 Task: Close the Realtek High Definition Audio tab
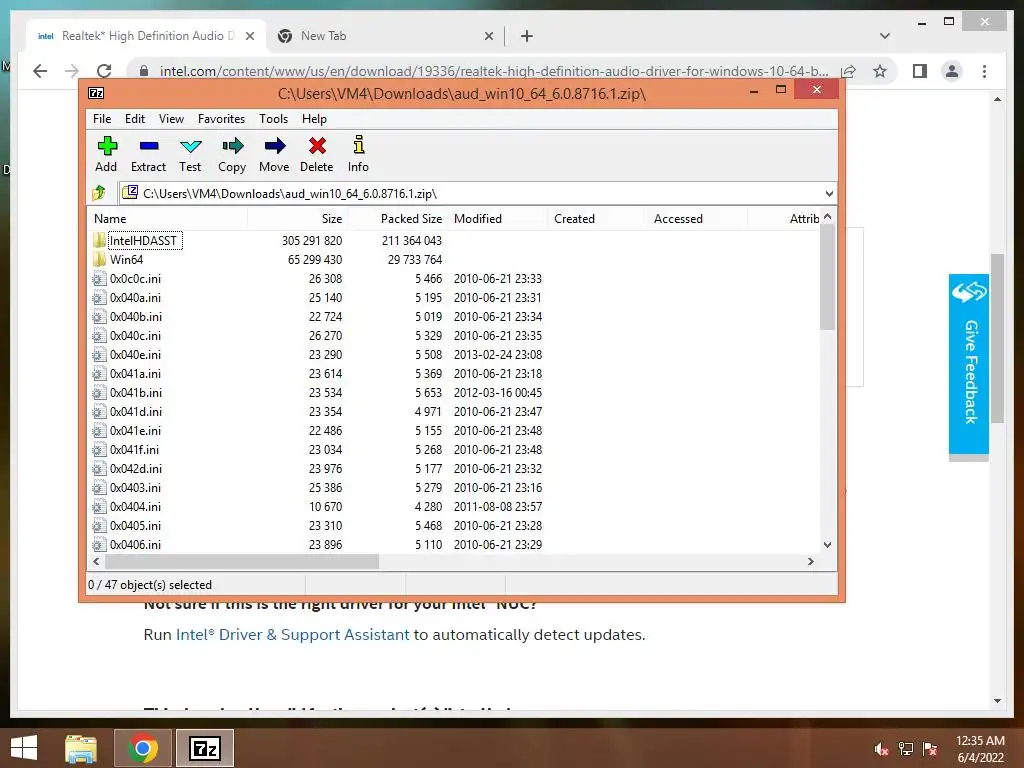[249, 36]
